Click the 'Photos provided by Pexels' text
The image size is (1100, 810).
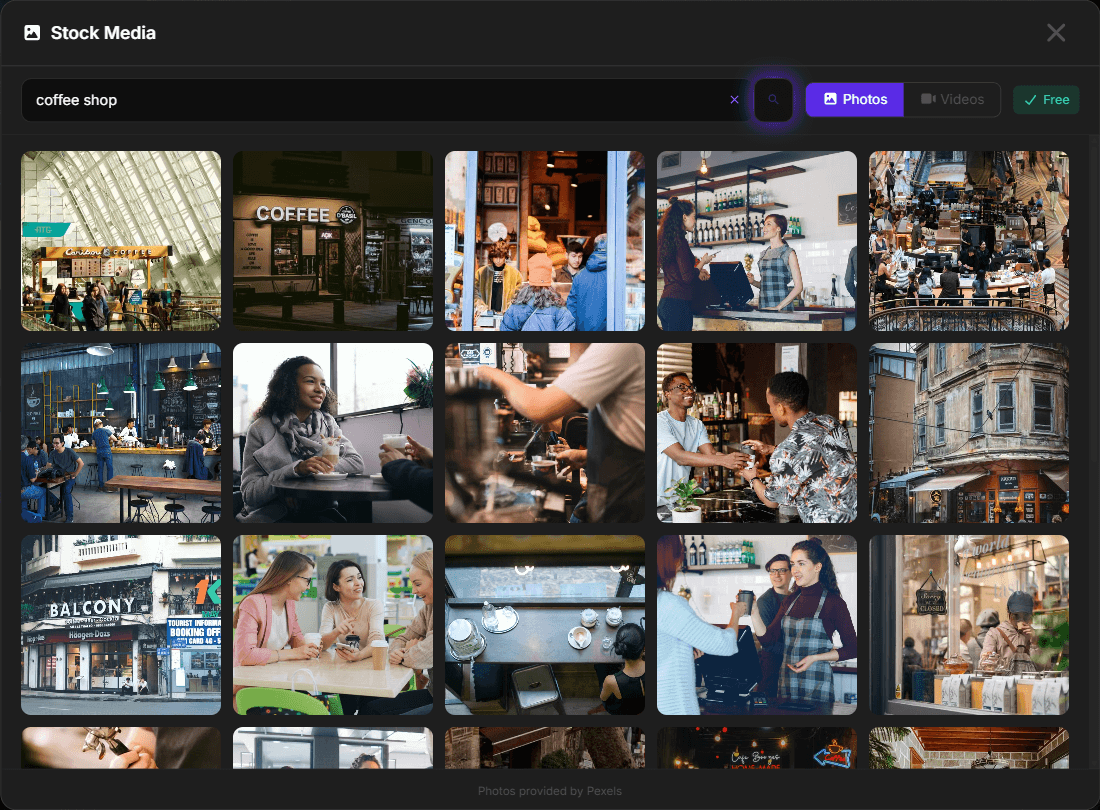549,791
